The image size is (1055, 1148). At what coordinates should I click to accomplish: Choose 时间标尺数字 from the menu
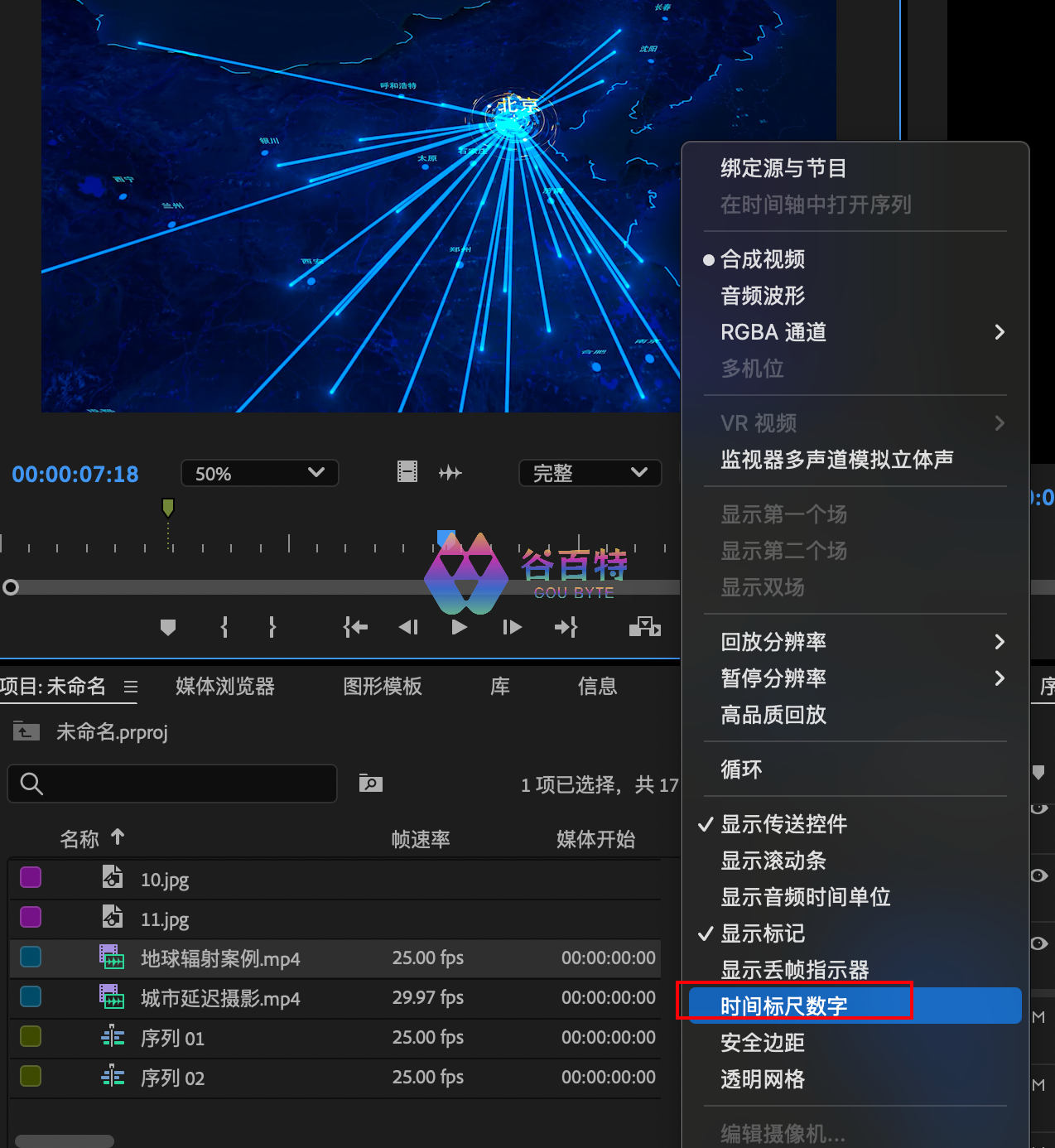click(783, 1006)
